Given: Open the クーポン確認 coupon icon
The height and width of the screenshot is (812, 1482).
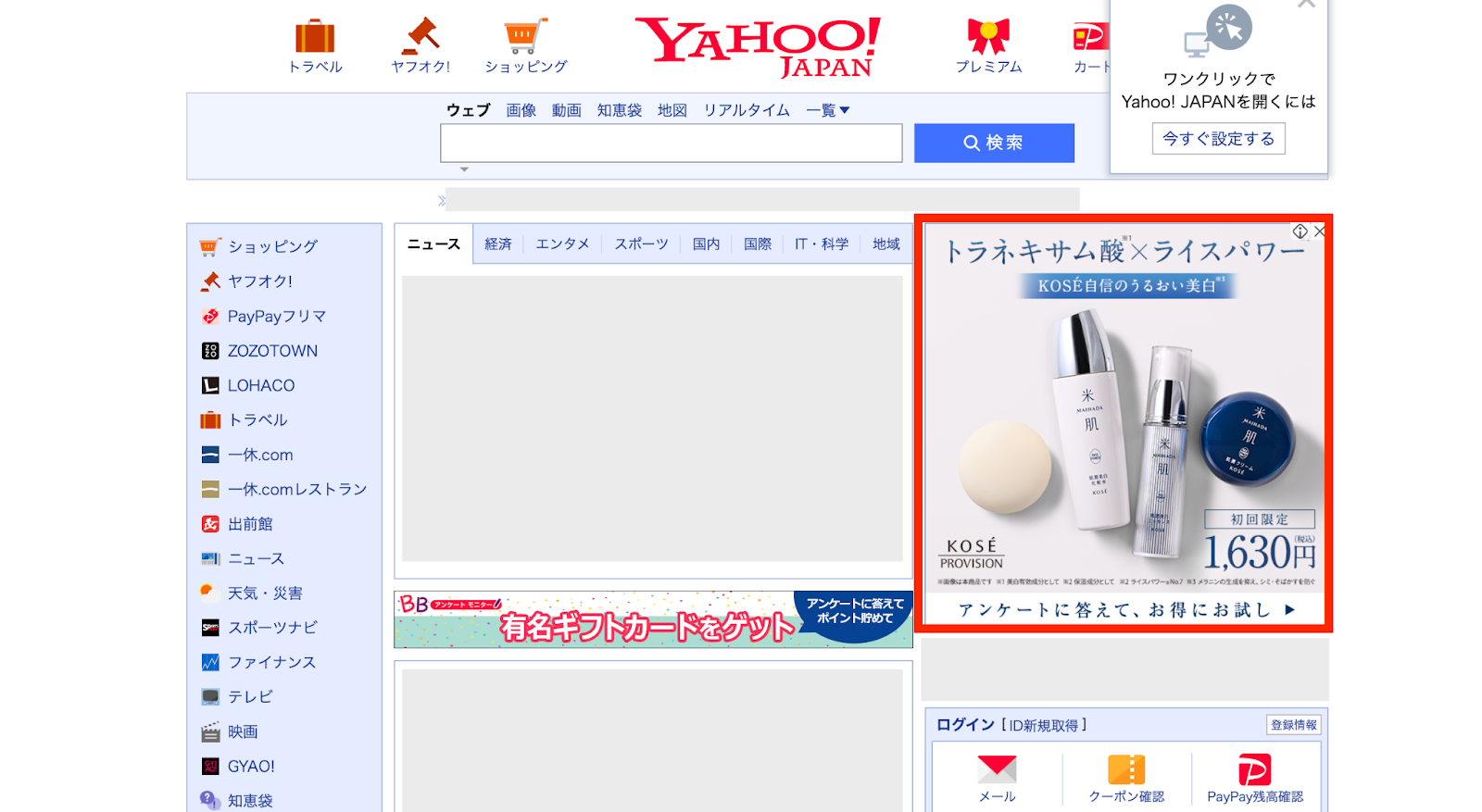Looking at the screenshot, I should (x=1126, y=769).
